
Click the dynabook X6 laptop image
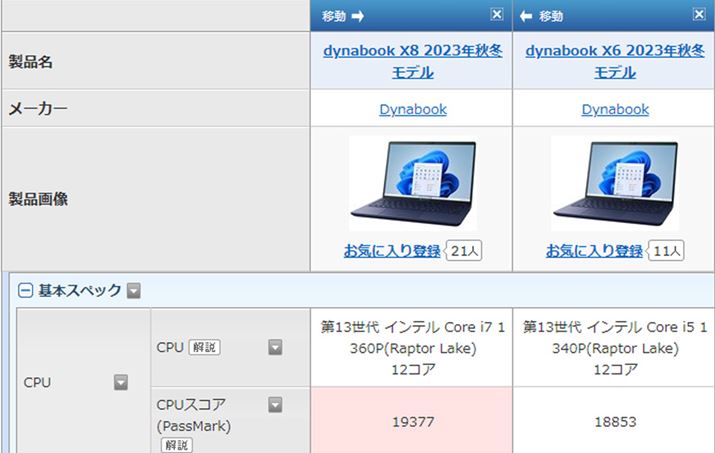coord(615,184)
